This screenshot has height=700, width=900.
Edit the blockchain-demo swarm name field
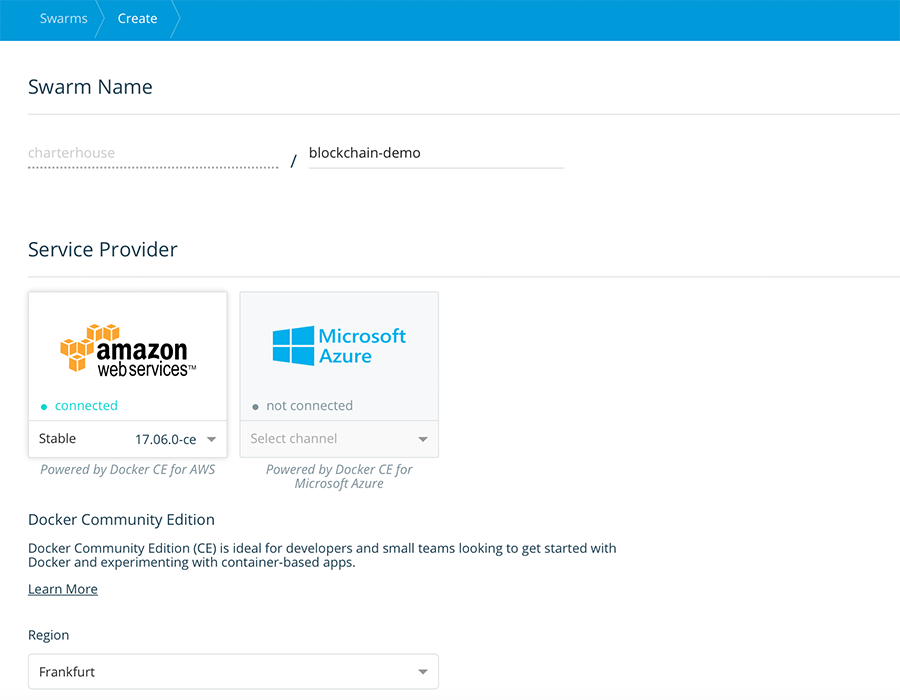click(x=436, y=153)
